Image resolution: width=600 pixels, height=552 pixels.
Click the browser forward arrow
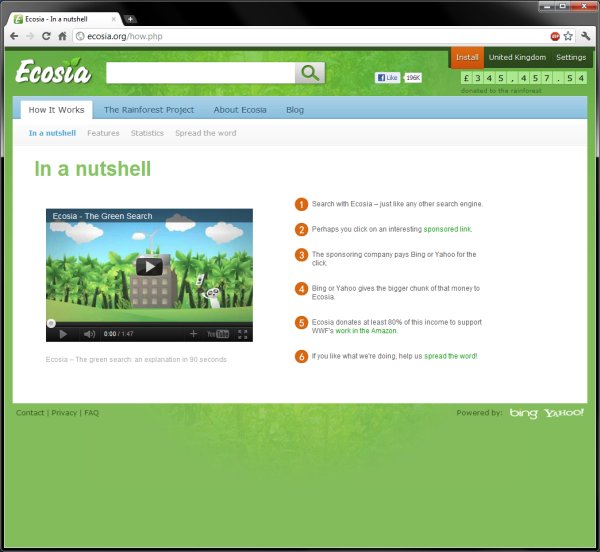click(30, 36)
